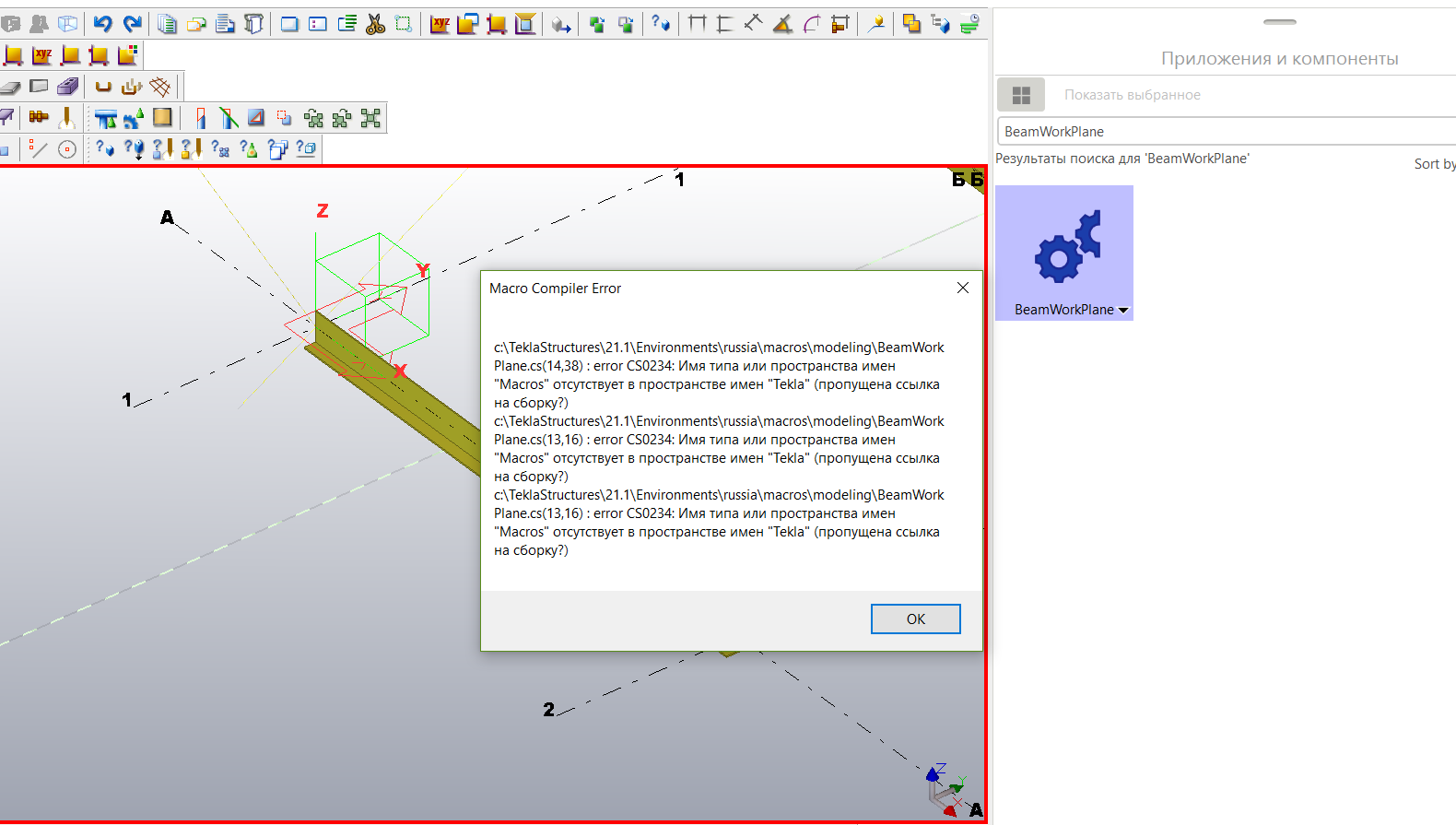The width and height of the screenshot is (1456, 825).
Task: Toggle the thumbnail grid view button
Action: [x=1020, y=95]
